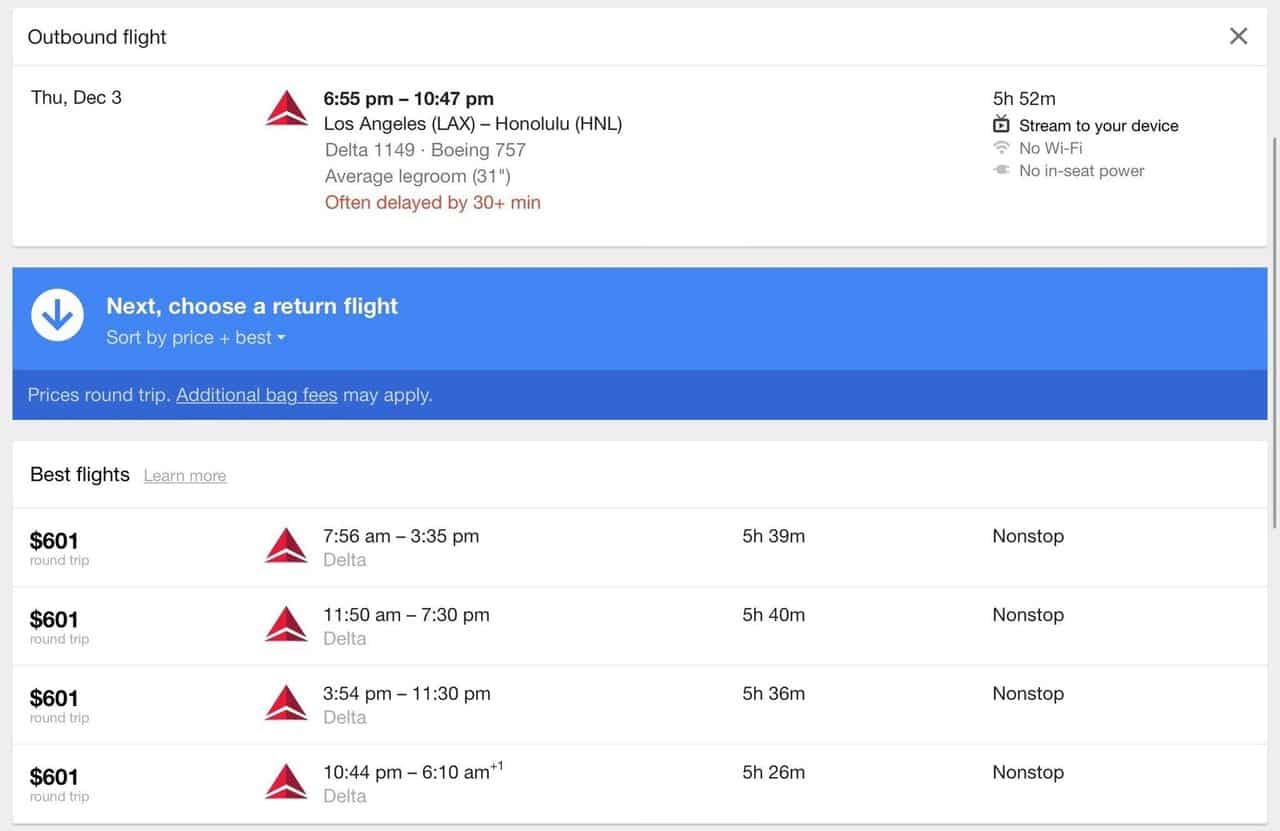Click Delta logo for 7:56 am flight
This screenshot has width=1280, height=831.
[x=286, y=546]
